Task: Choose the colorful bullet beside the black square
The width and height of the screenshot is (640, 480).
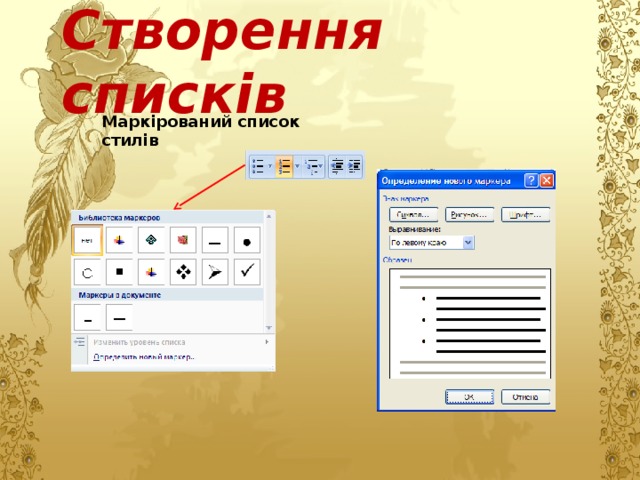Action: pos(151,272)
